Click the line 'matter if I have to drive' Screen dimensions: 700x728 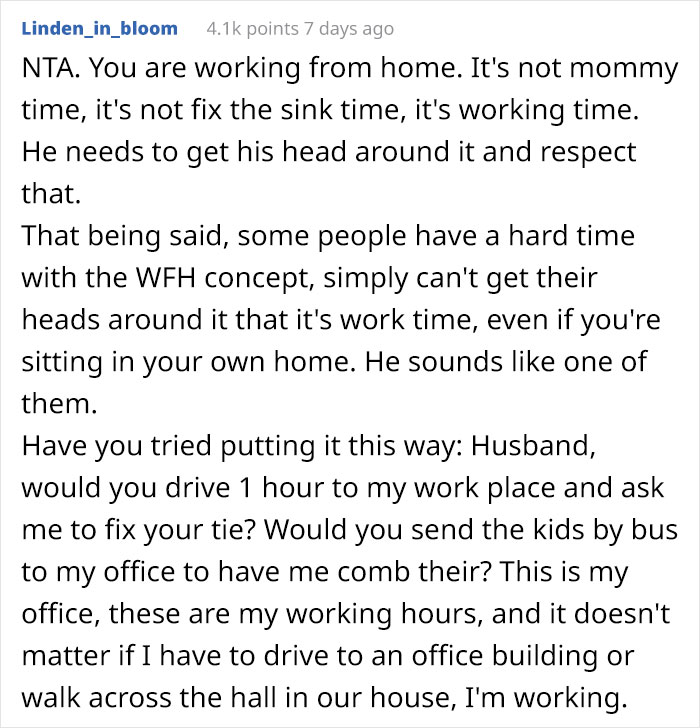[x=328, y=656]
